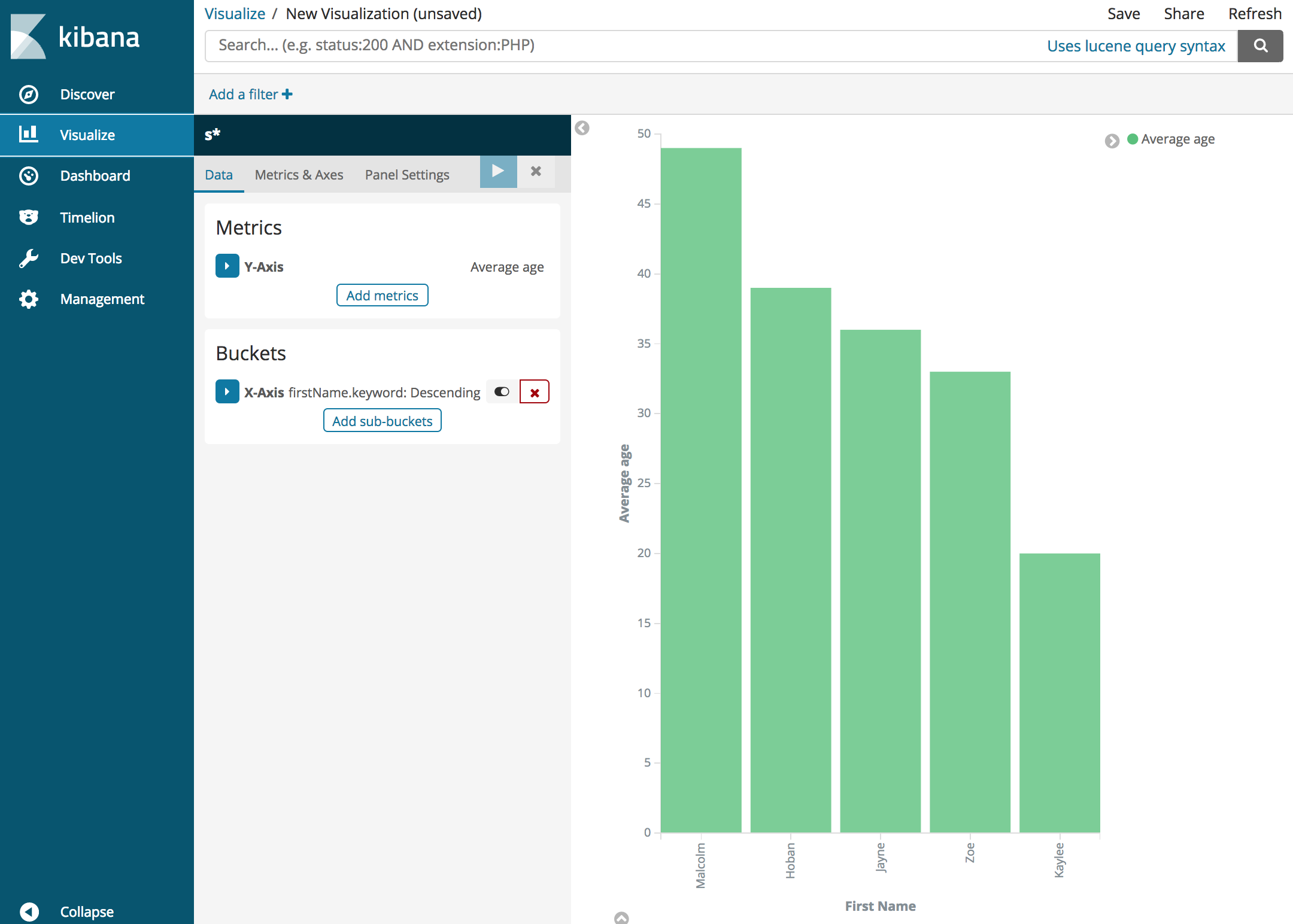This screenshot has height=924, width=1293.
Task: Open Management via the gear icon
Action: 29,299
